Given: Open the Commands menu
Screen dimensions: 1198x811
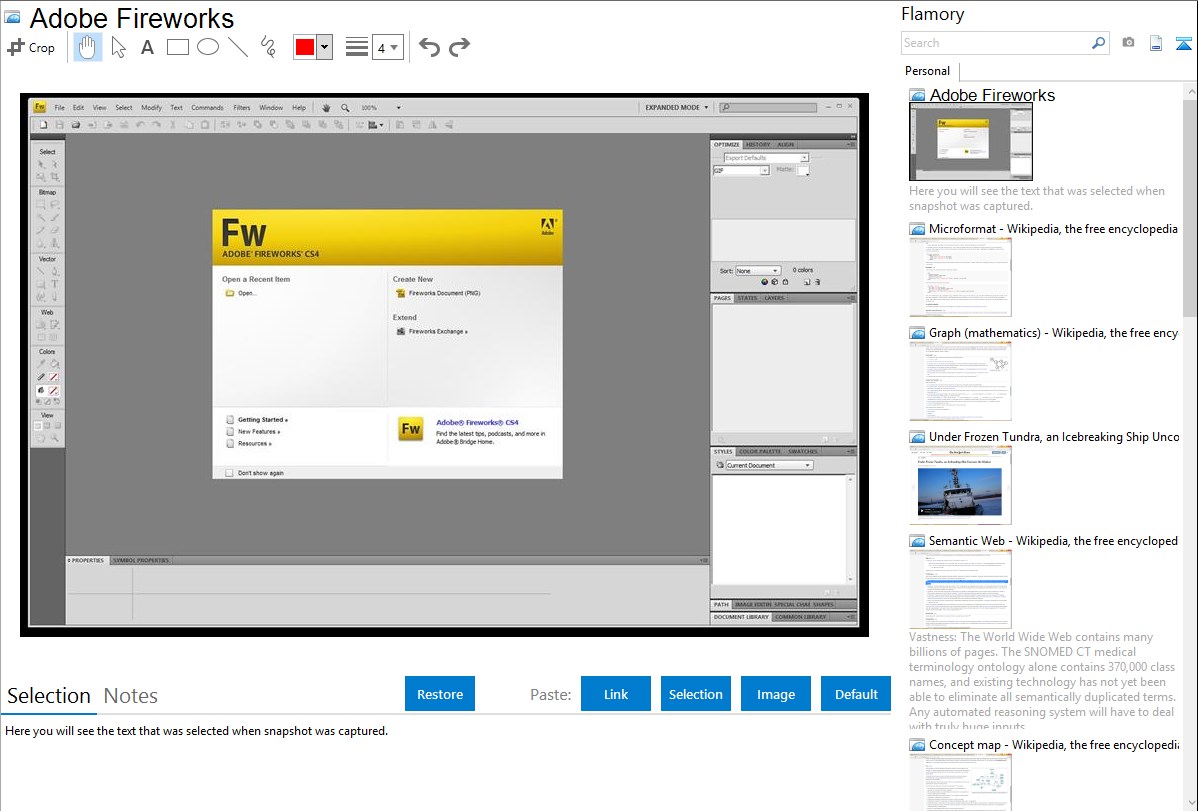Looking at the screenshot, I should (207, 108).
